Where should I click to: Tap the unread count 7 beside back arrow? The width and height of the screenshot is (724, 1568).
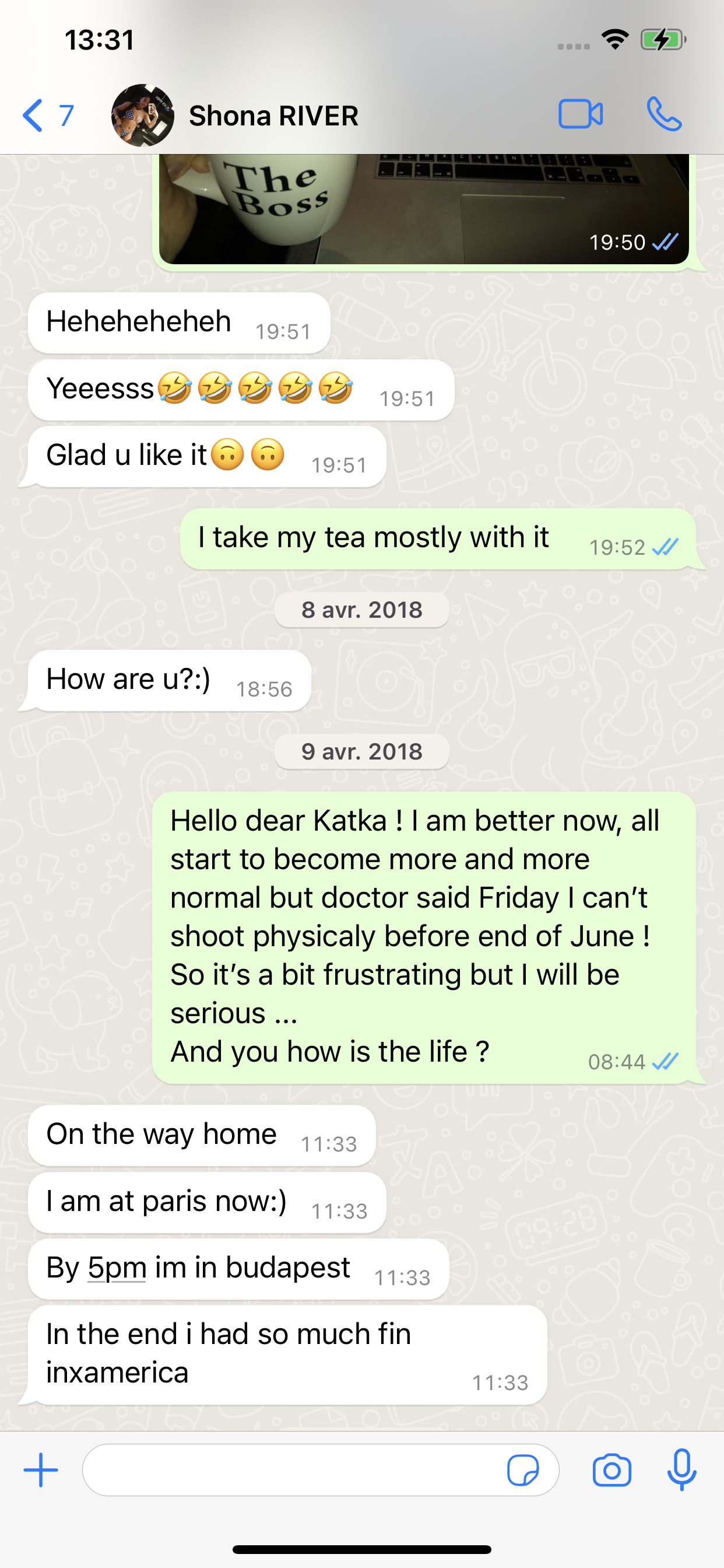point(66,115)
